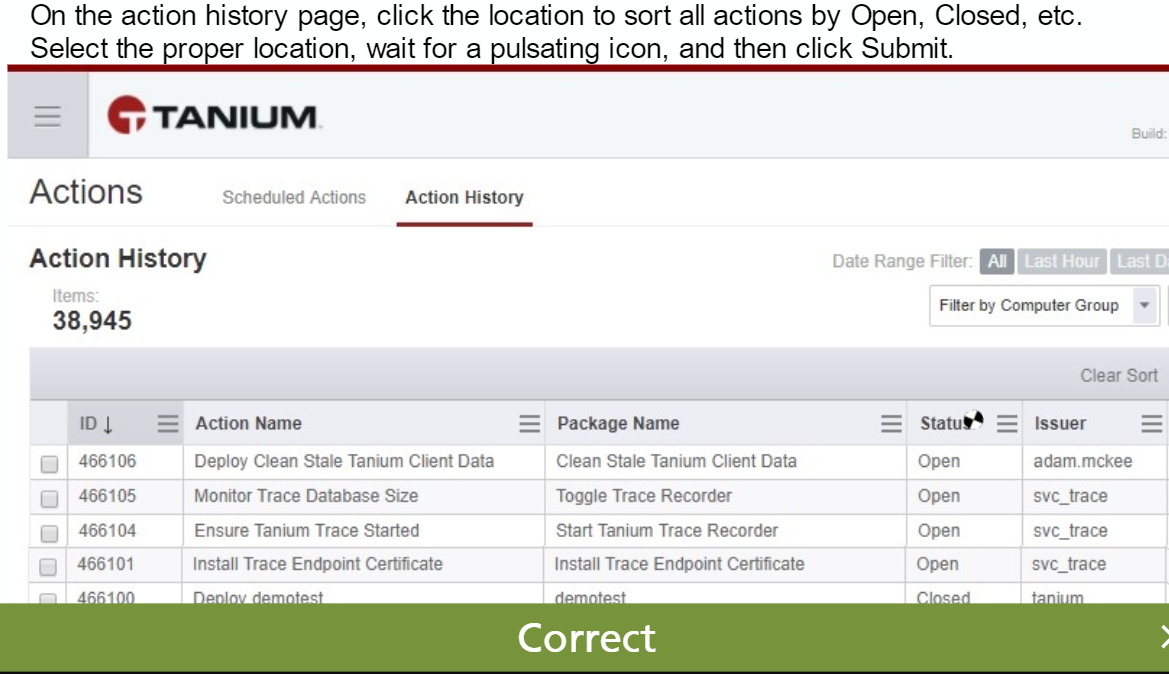Check the box for action 466104
This screenshot has height=674, width=1169.
tap(49, 532)
